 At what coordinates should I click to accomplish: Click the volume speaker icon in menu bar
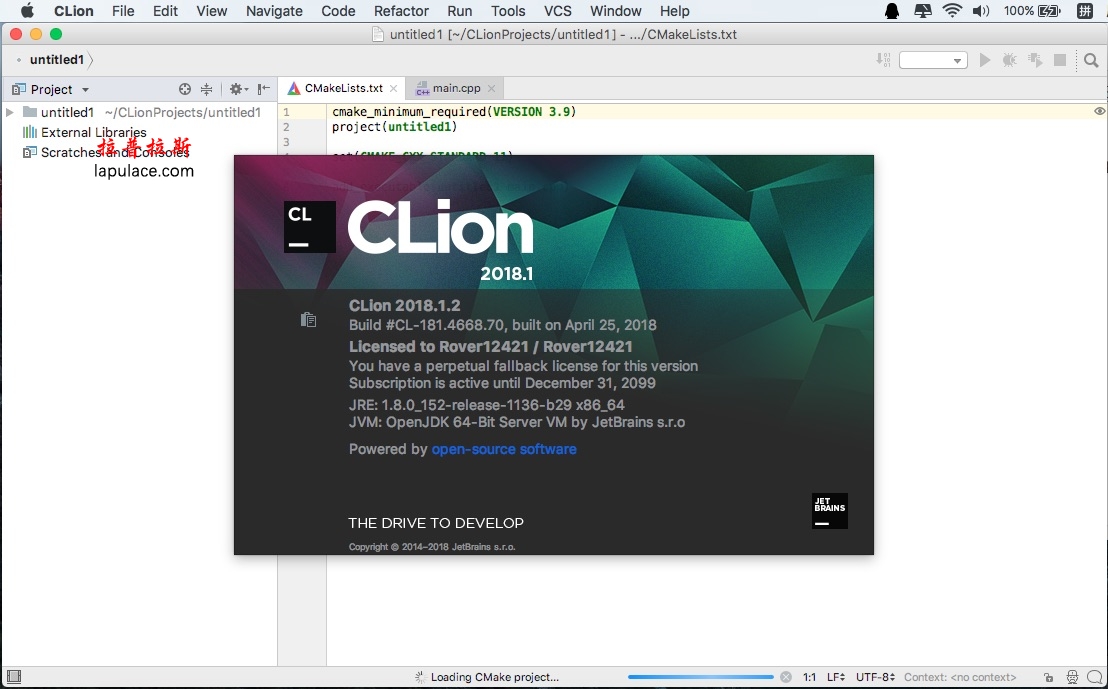[981, 11]
